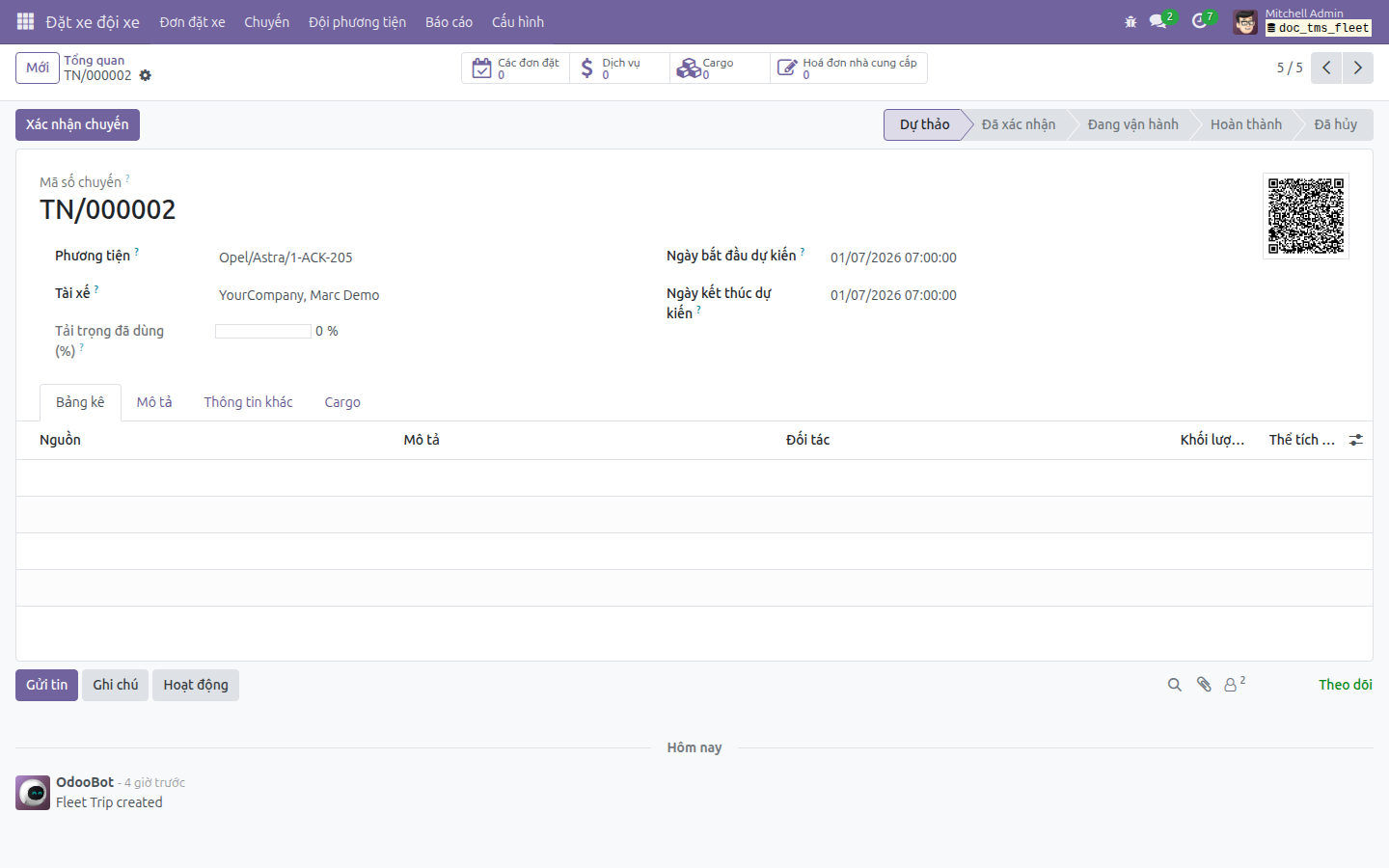Switch to the Thông tin khác tab
Viewport: 1389px width, 868px height.
click(x=248, y=402)
